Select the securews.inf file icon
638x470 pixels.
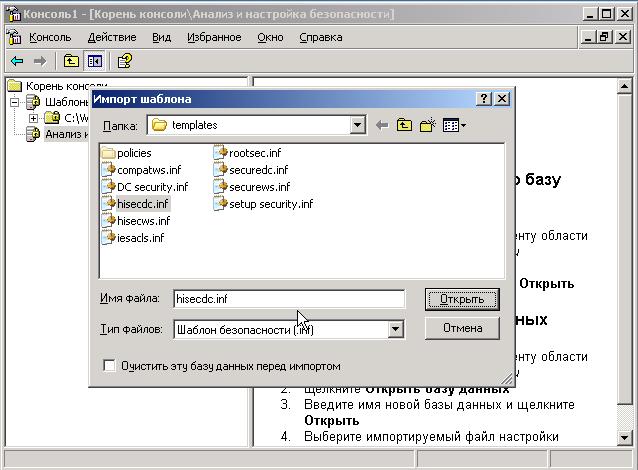coord(221,187)
